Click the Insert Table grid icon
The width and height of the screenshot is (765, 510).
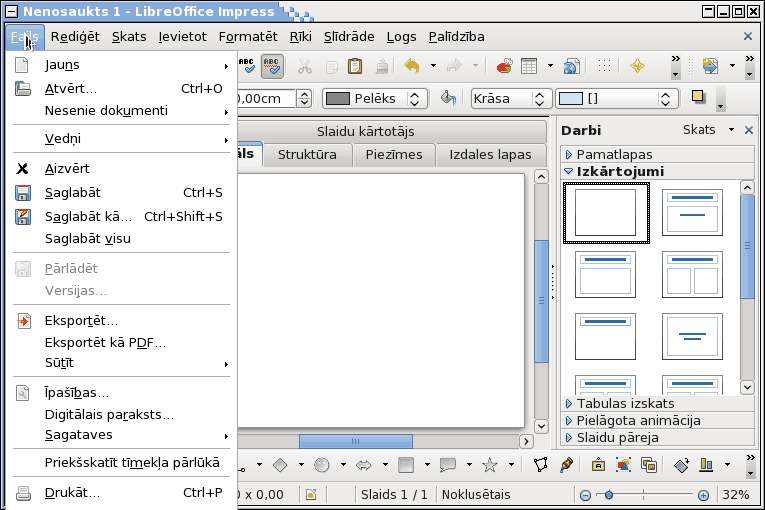(x=529, y=65)
